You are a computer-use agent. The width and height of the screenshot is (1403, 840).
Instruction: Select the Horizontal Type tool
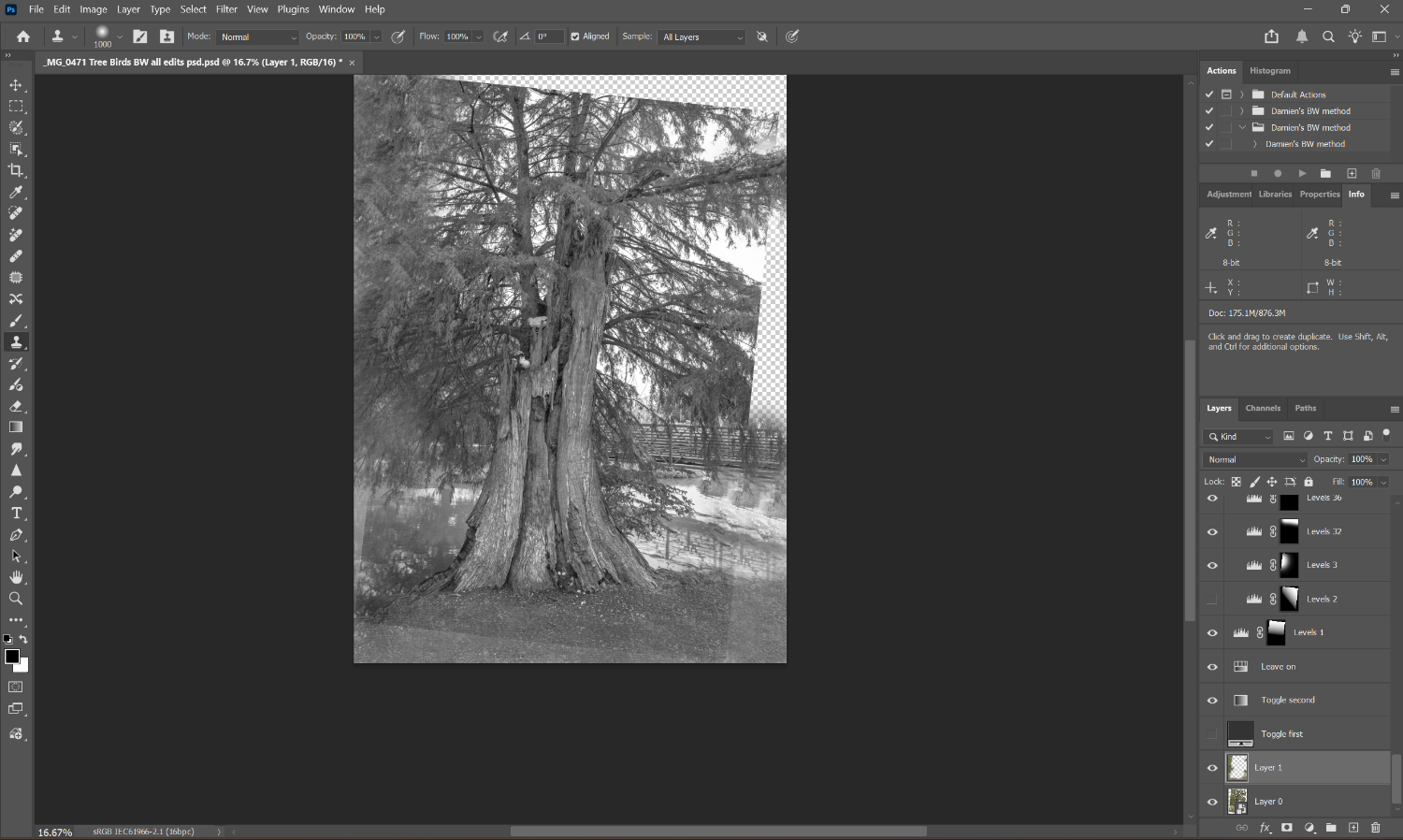[x=16, y=514]
